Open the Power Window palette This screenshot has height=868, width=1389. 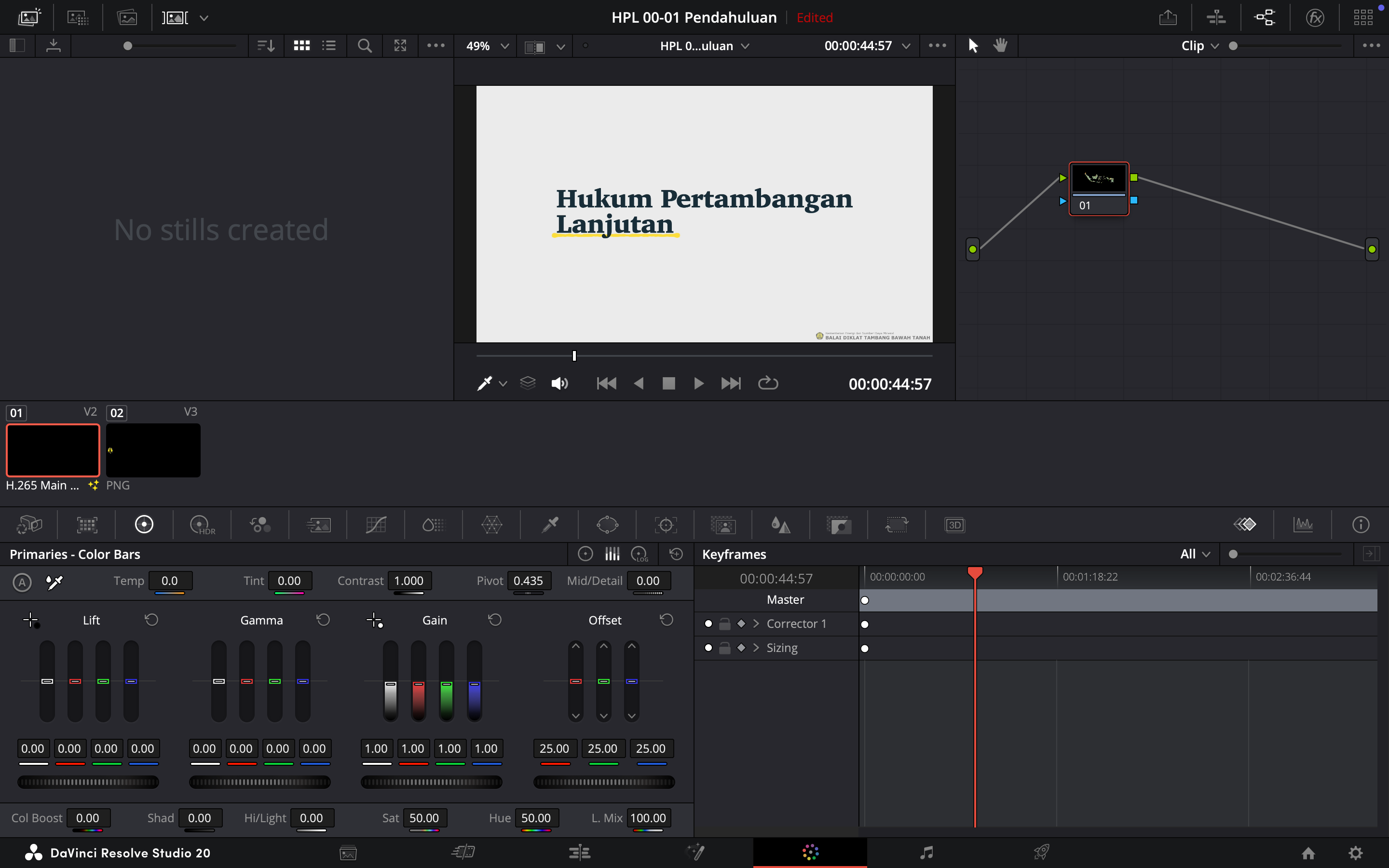click(607, 525)
